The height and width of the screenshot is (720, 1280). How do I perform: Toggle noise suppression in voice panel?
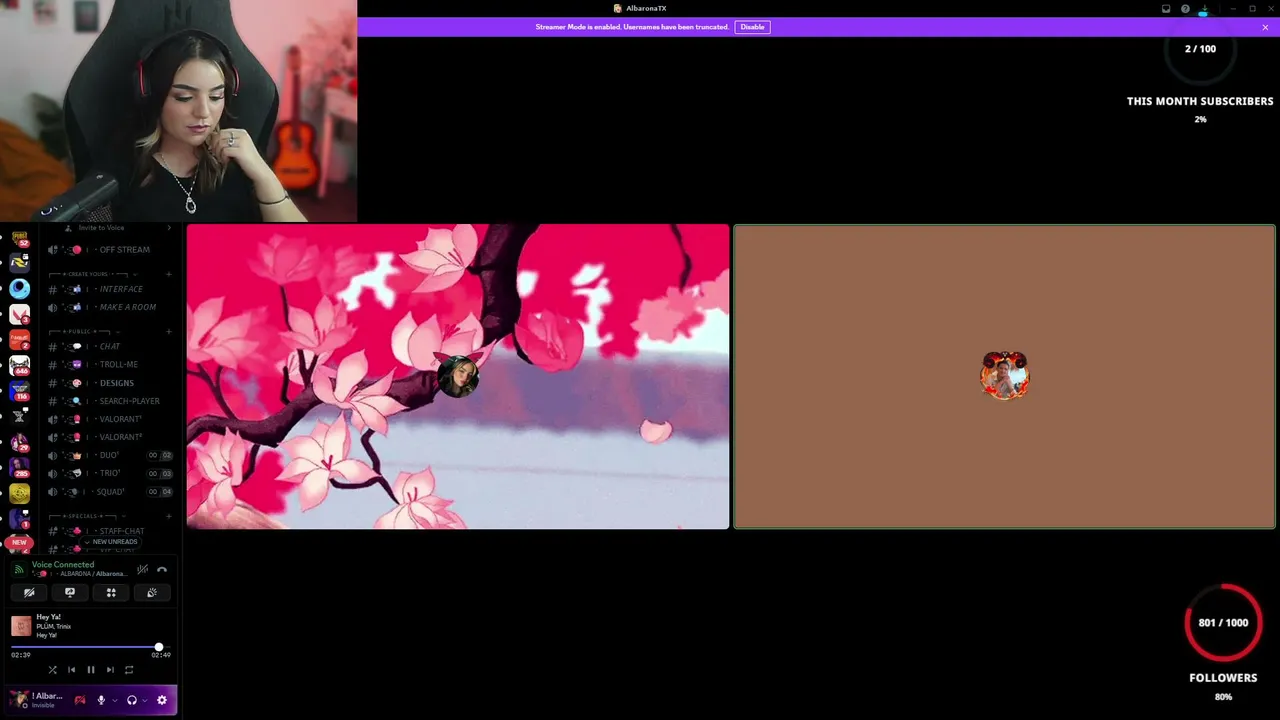pos(143,569)
